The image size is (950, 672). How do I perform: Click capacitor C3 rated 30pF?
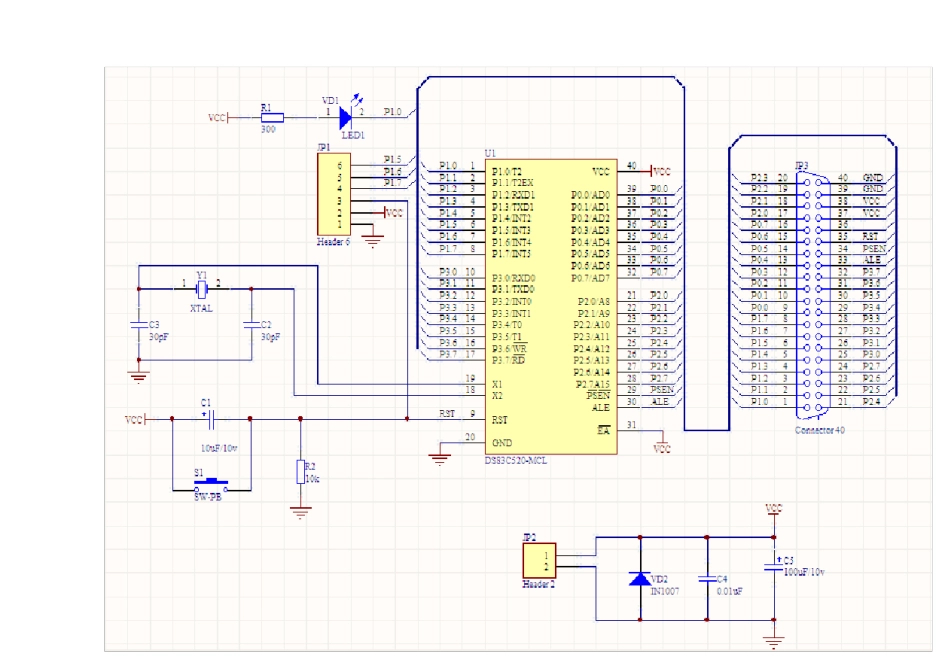pyautogui.click(x=138, y=325)
